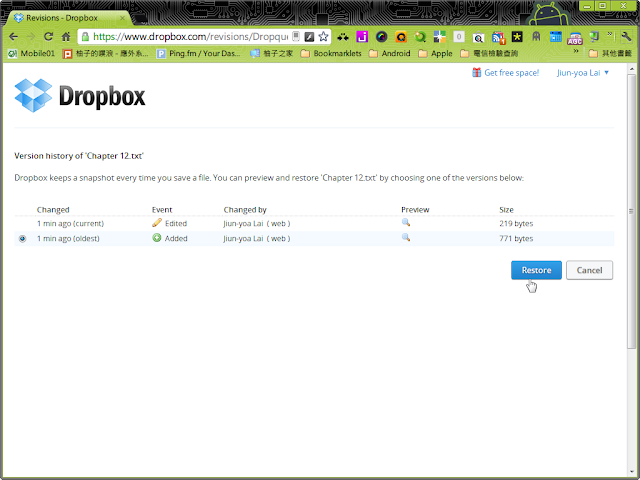The image size is (640, 480).
Task: Open the Apple bookmark folder
Action: [435, 53]
